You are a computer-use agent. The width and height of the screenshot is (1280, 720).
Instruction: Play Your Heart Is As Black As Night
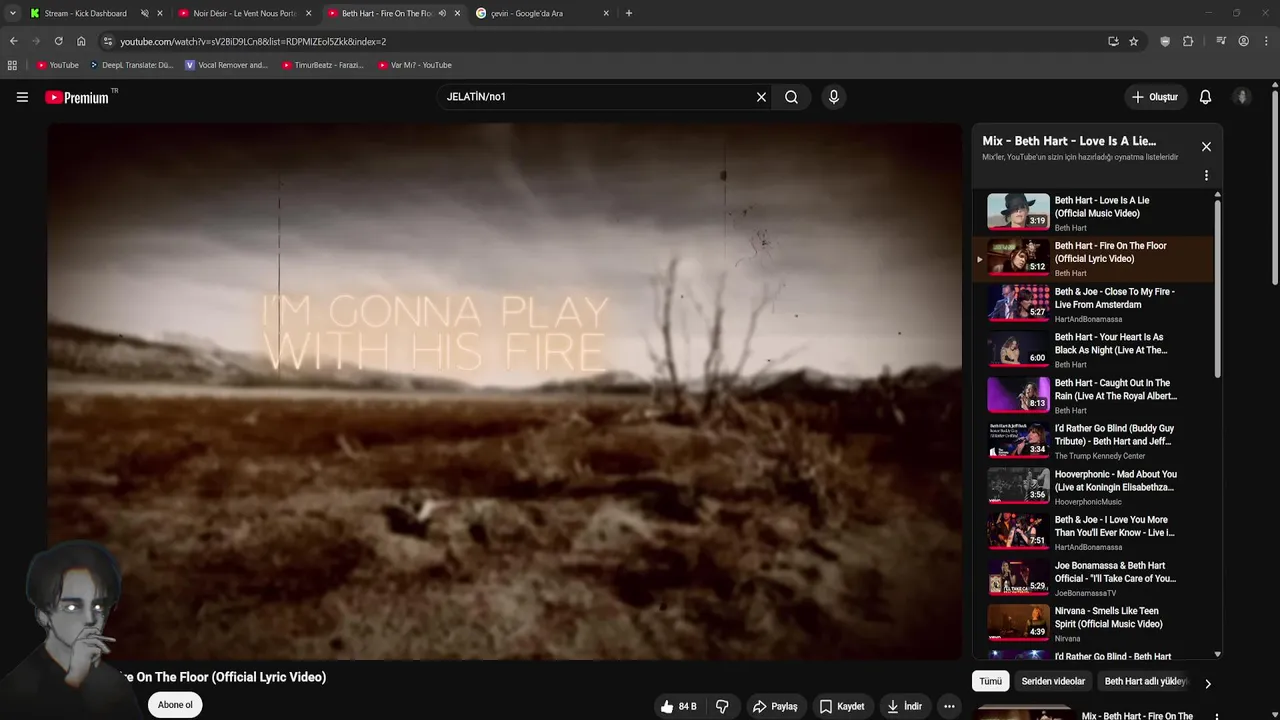[x=1092, y=350]
